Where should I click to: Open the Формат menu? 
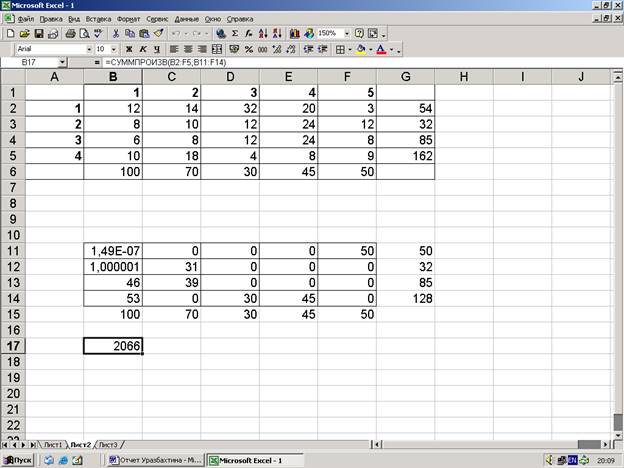129,19
